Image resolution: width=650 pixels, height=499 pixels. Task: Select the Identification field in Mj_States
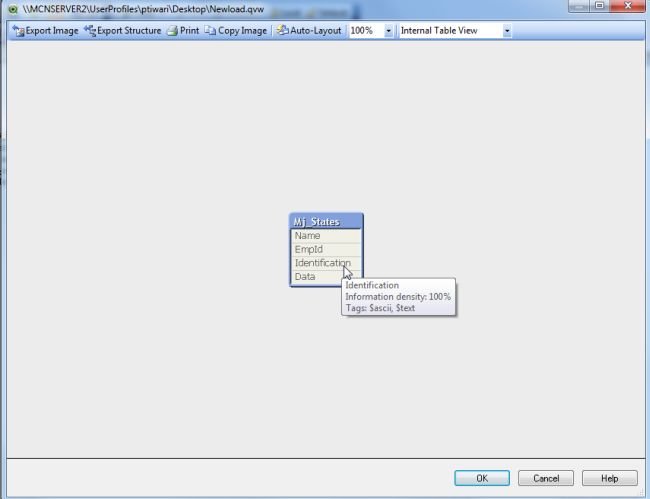tap(326, 263)
